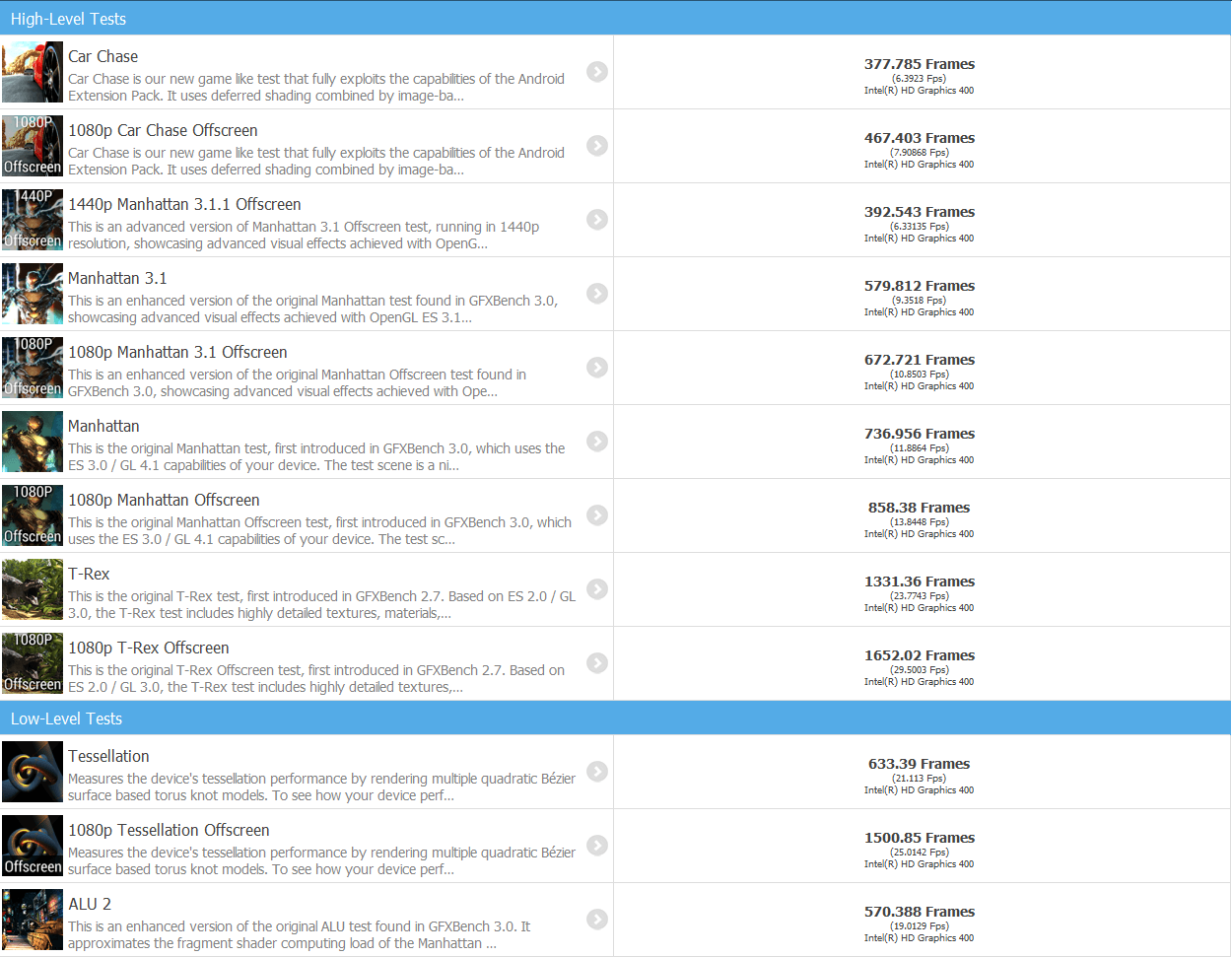
Task: Open 1080p Tessellation Offscreen arrow icon
Action: [597, 846]
